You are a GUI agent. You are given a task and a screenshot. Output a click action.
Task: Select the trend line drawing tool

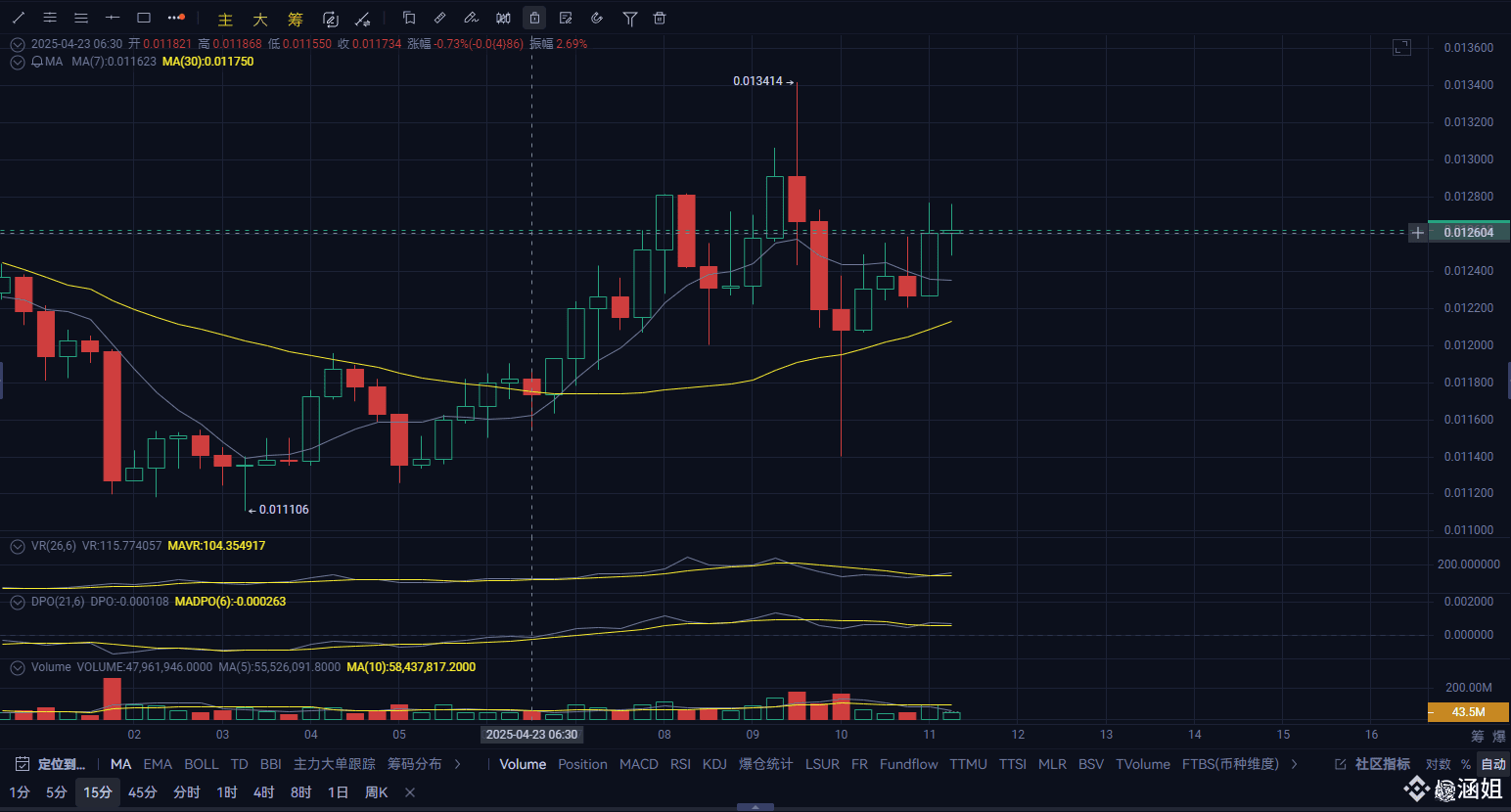pos(17,18)
